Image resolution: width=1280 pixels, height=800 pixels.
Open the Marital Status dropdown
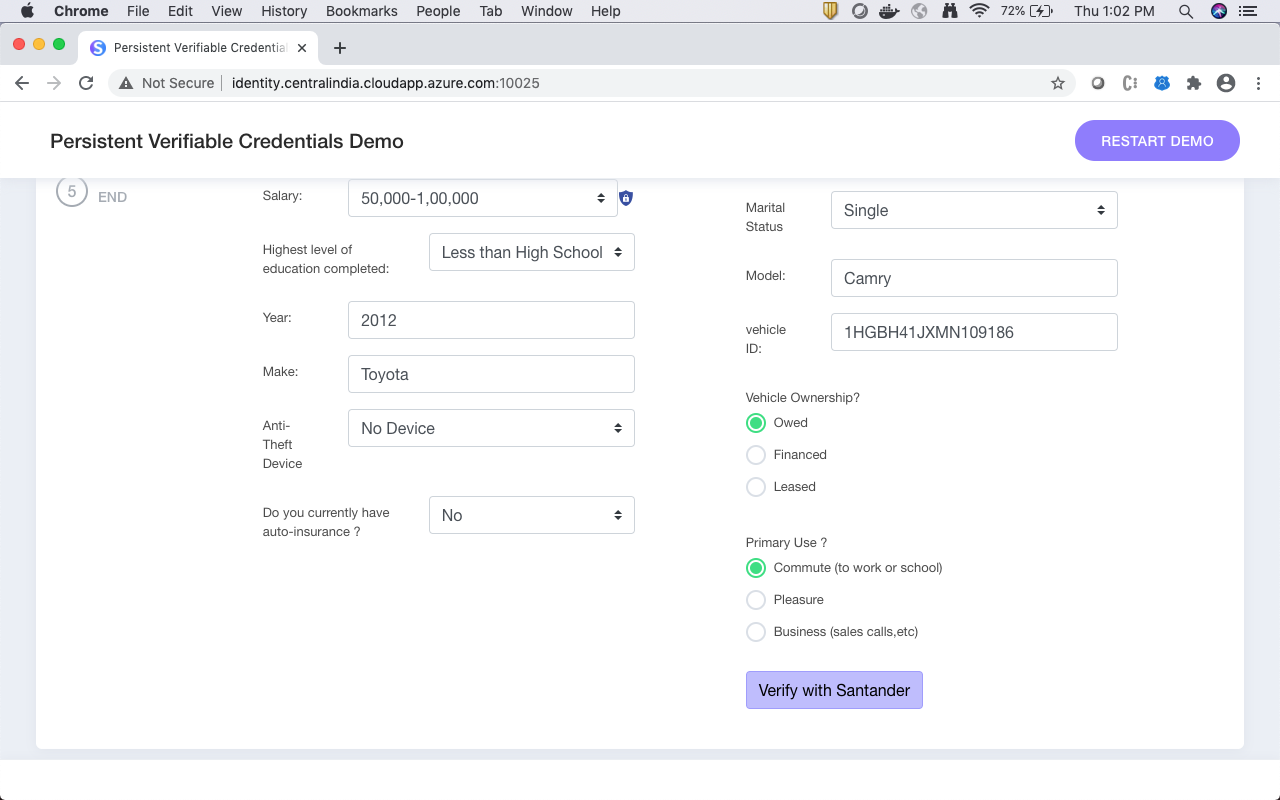(974, 210)
